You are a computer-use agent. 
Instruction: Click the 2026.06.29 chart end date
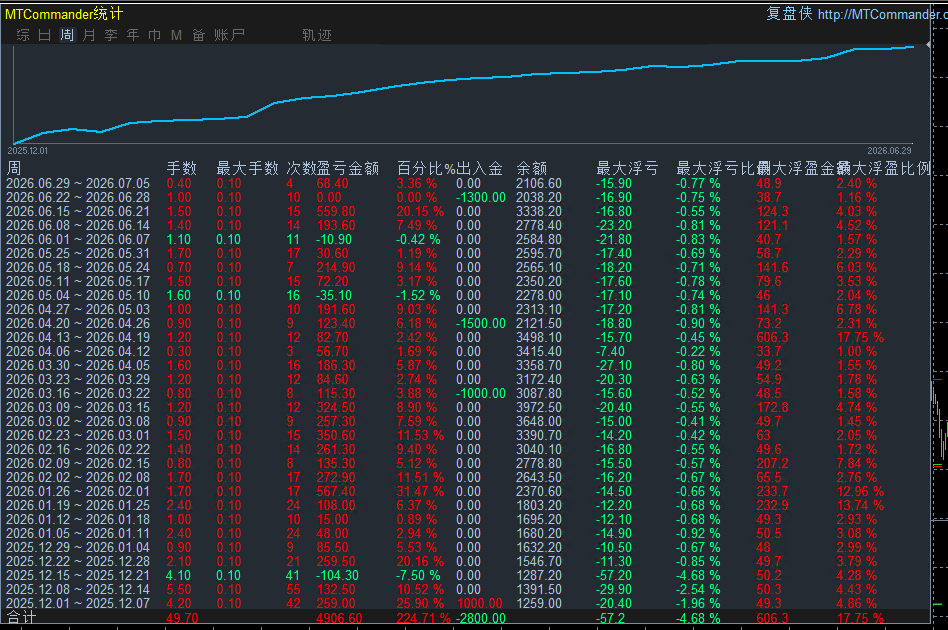coord(889,151)
